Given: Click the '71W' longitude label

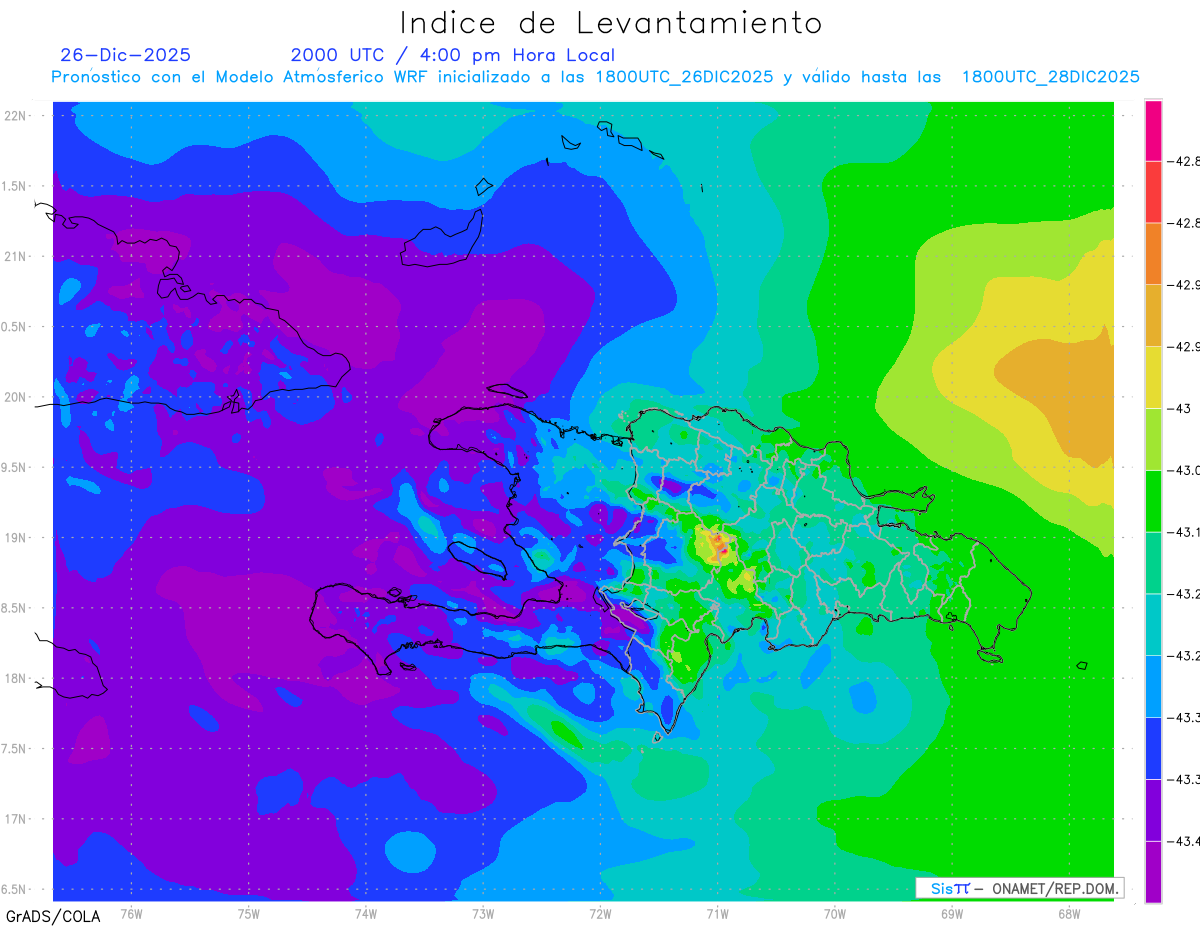Looking at the screenshot, I should [x=717, y=913].
